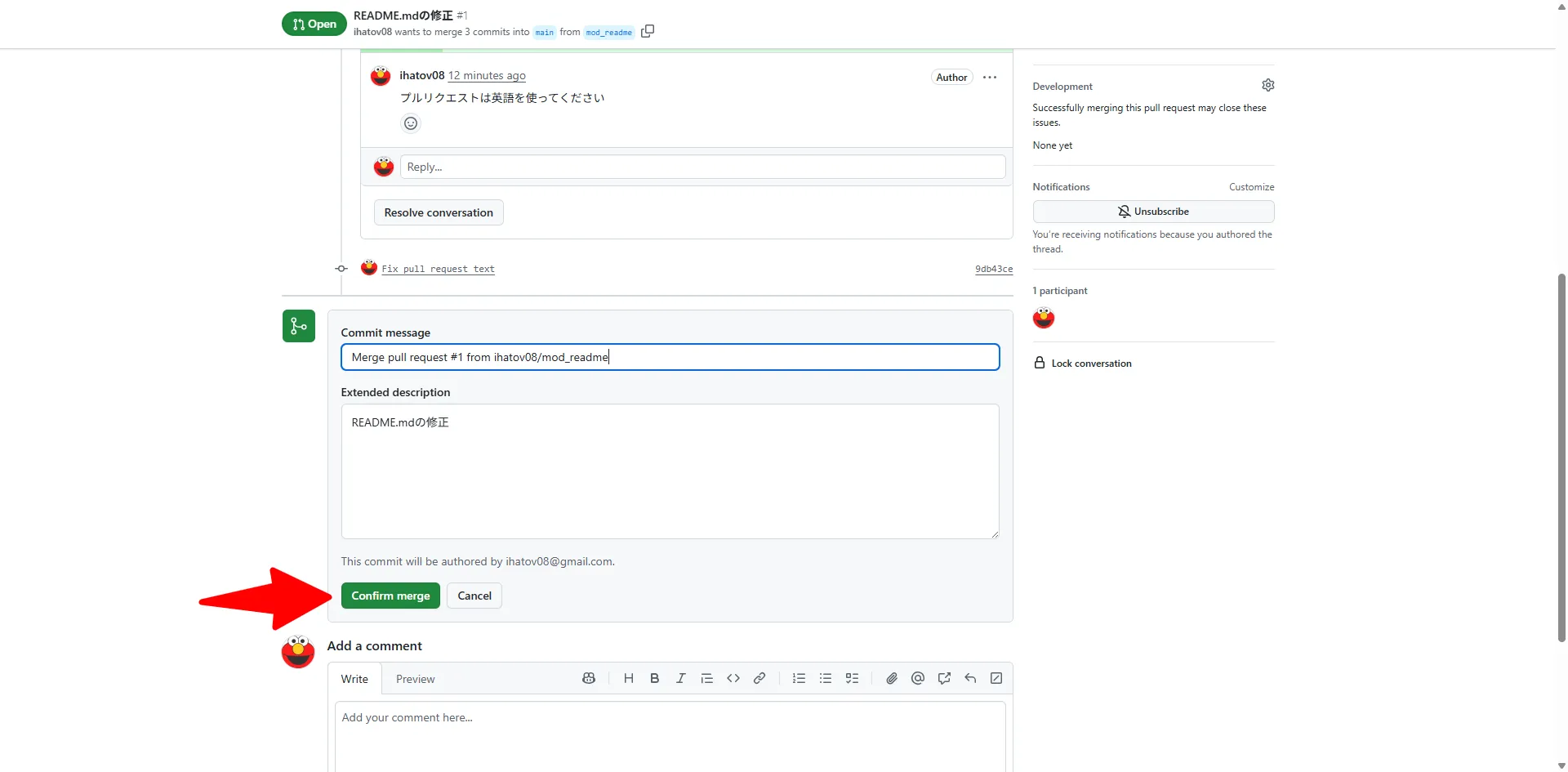
Task: Open slash commands icon in toolbar
Action: coord(996,678)
